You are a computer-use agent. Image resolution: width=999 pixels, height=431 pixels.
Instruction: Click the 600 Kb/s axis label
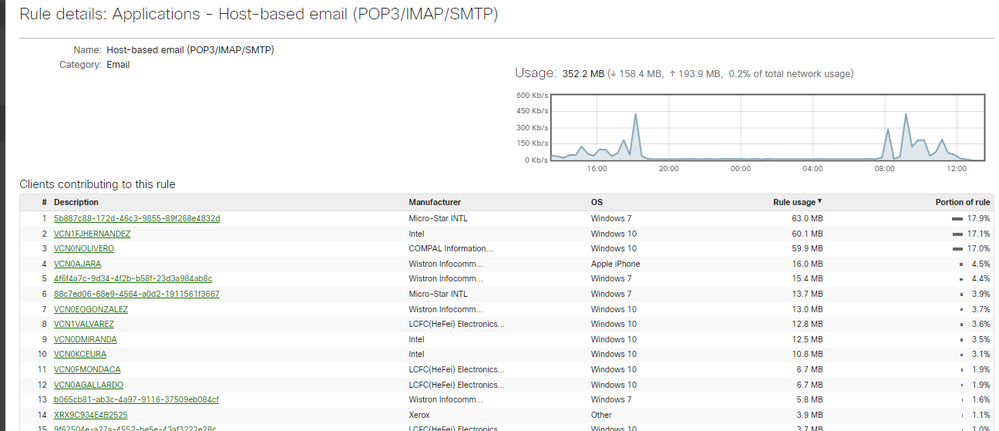click(532, 96)
